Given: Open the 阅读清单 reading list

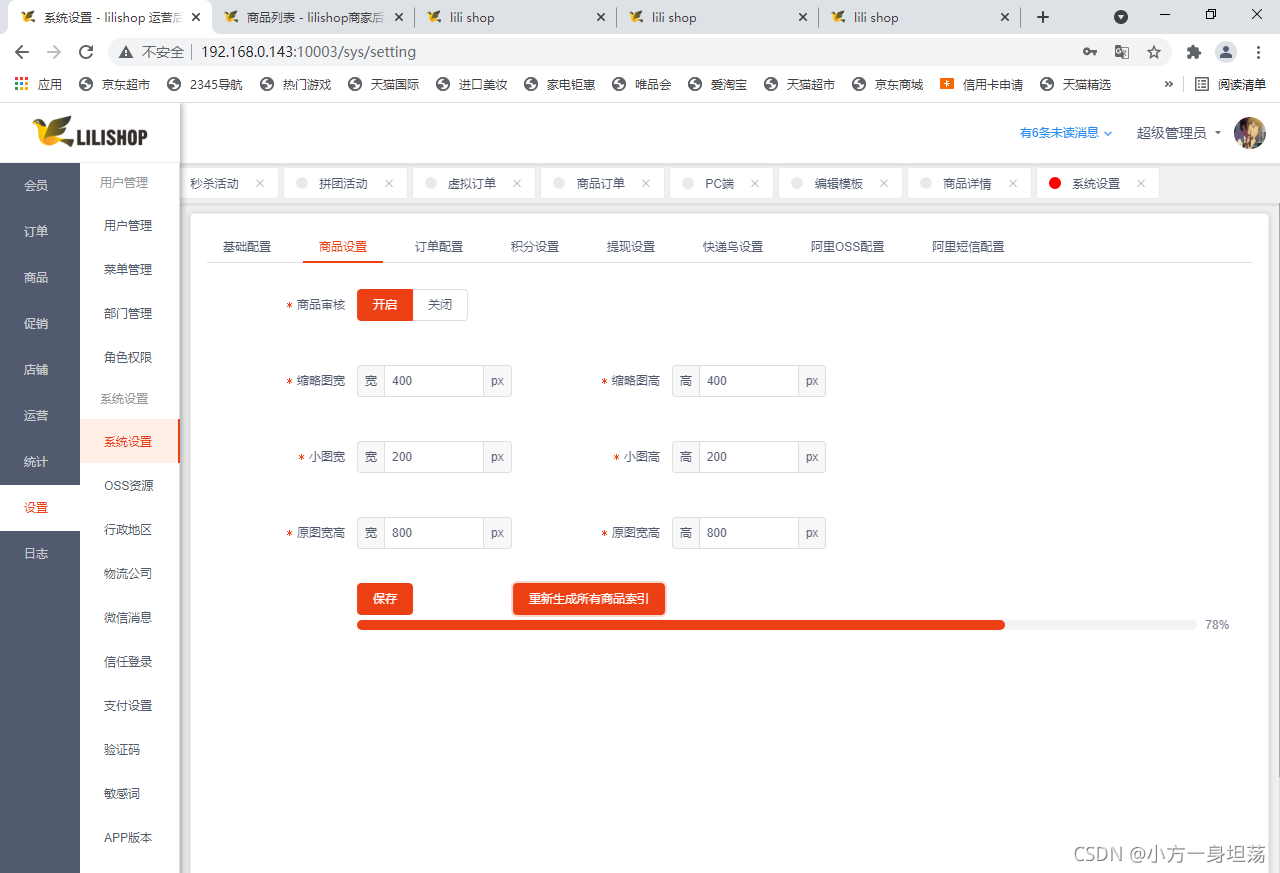Looking at the screenshot, I should [x=1231, y=84].
